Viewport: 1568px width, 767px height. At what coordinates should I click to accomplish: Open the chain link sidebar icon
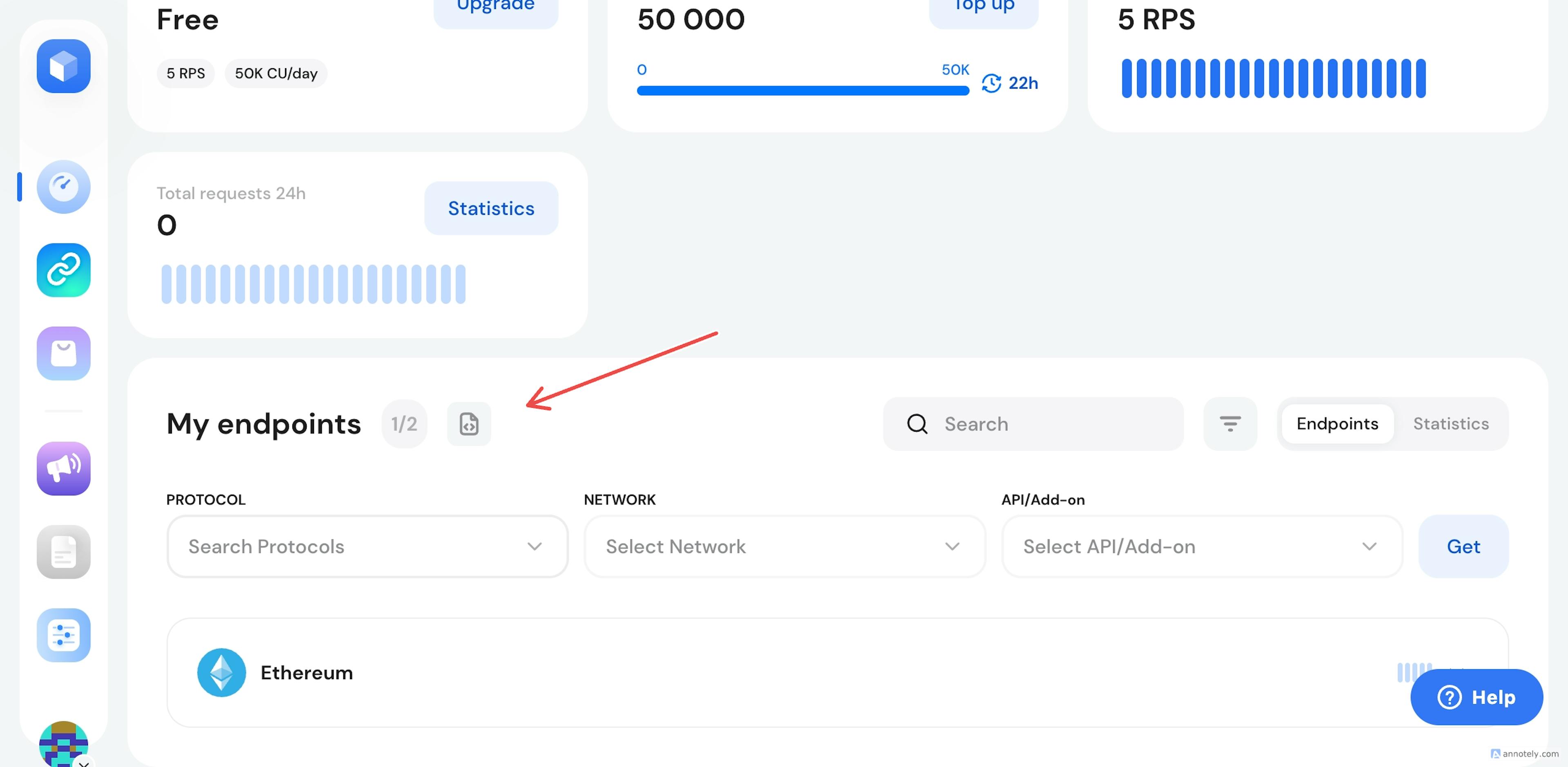[63, 270]
